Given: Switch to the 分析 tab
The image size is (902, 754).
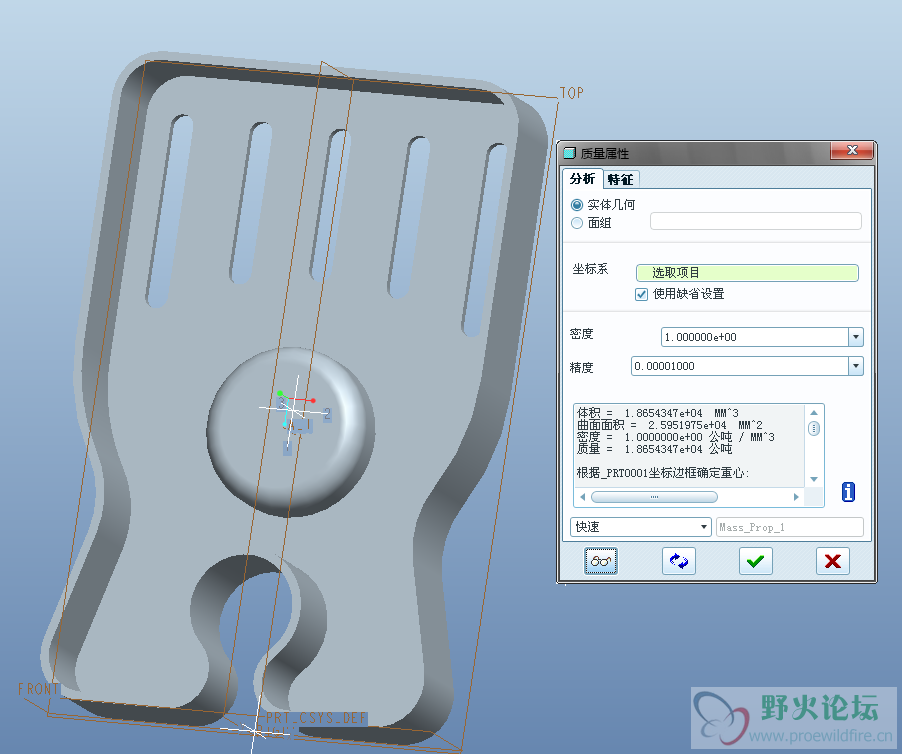Looking at the screenshot, I should click(x=582, y=179).
